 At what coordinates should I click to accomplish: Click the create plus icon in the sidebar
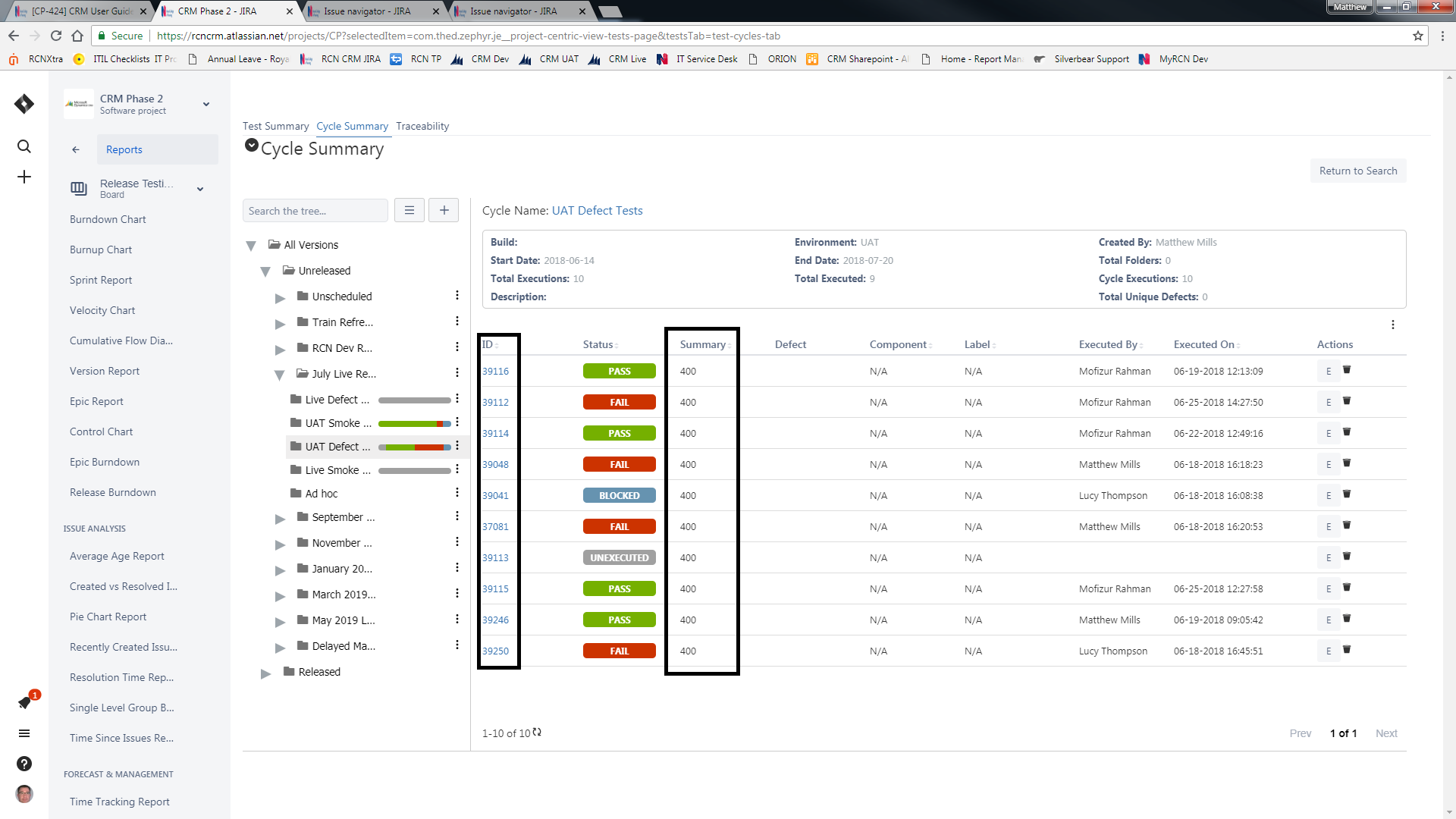(24, 177)
